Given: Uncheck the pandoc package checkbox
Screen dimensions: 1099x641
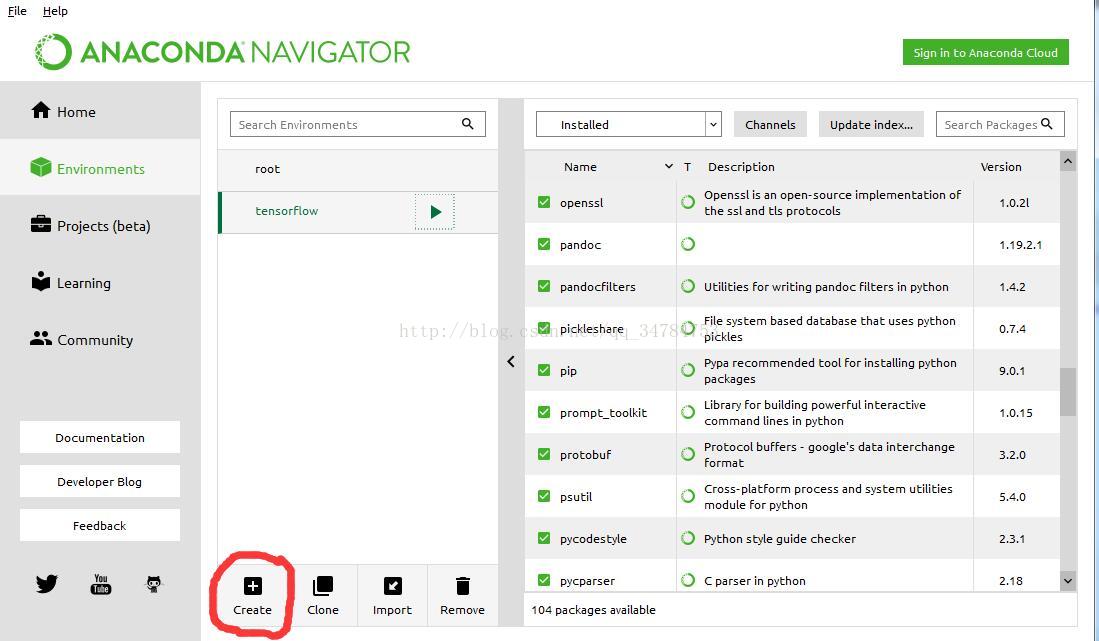Looking at the screenshot, I should [x=544, y=244].
